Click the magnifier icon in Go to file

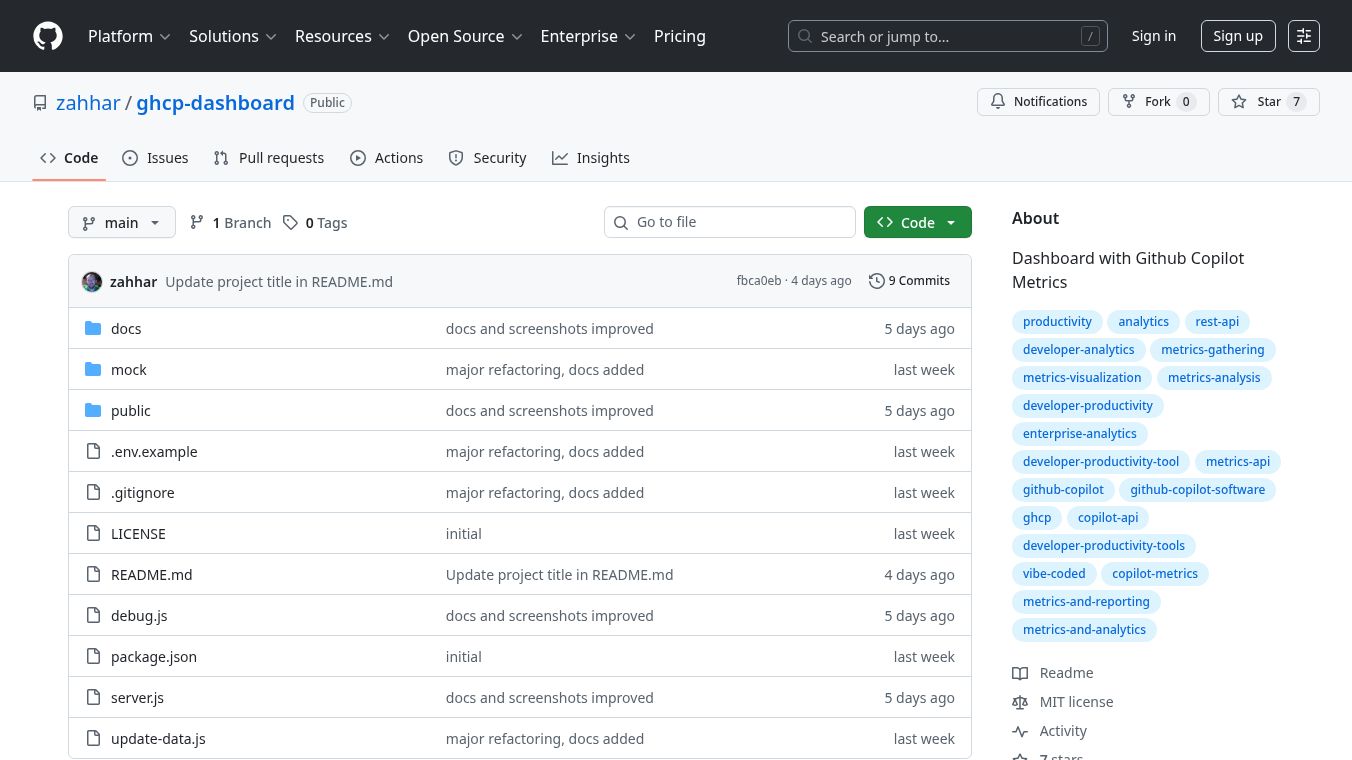click(x=621, y=222)
